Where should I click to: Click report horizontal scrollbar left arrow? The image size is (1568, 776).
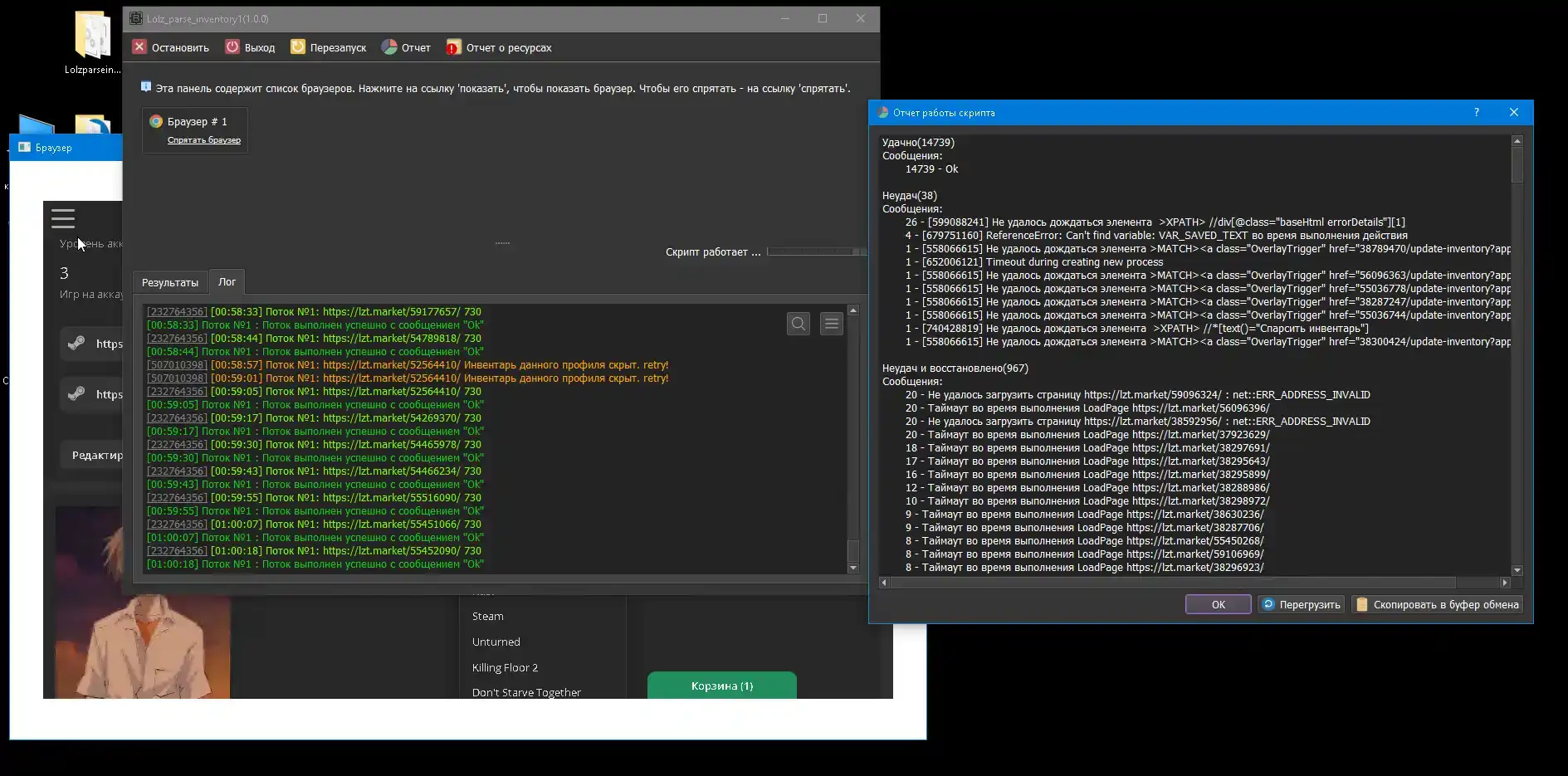tap(884, 583)
